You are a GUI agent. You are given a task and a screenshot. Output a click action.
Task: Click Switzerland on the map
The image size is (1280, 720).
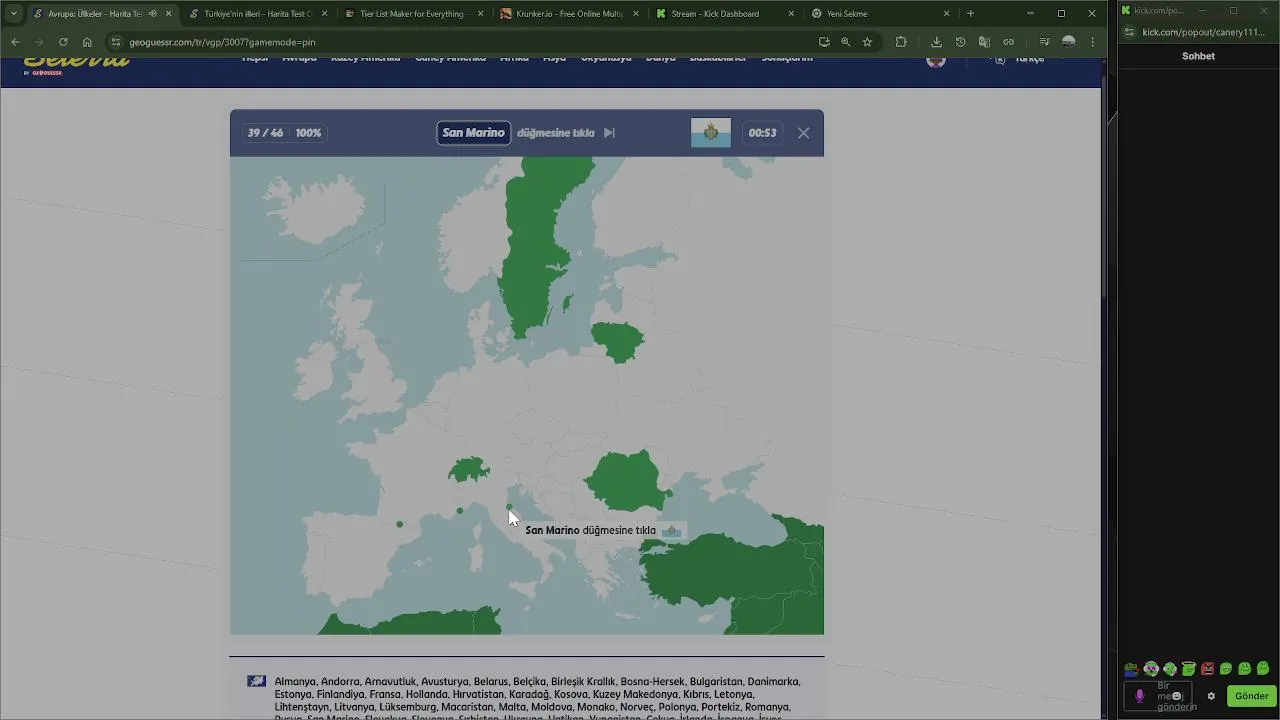468,469
